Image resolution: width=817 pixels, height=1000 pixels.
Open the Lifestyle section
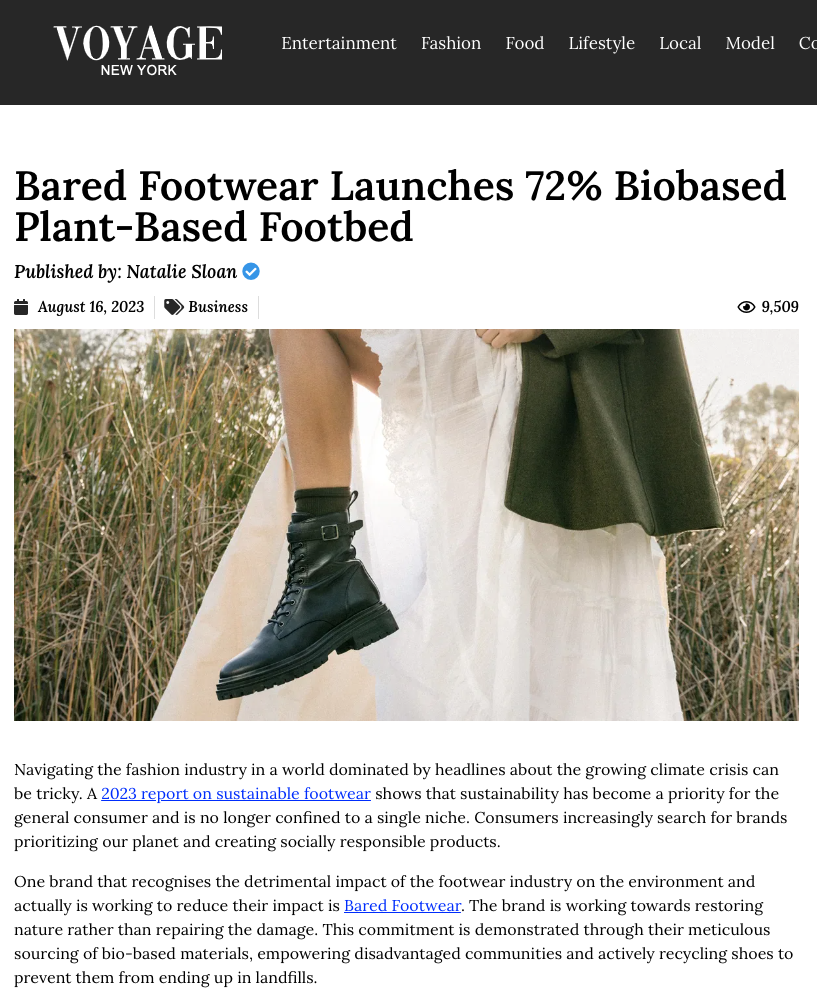coord(601,43)
